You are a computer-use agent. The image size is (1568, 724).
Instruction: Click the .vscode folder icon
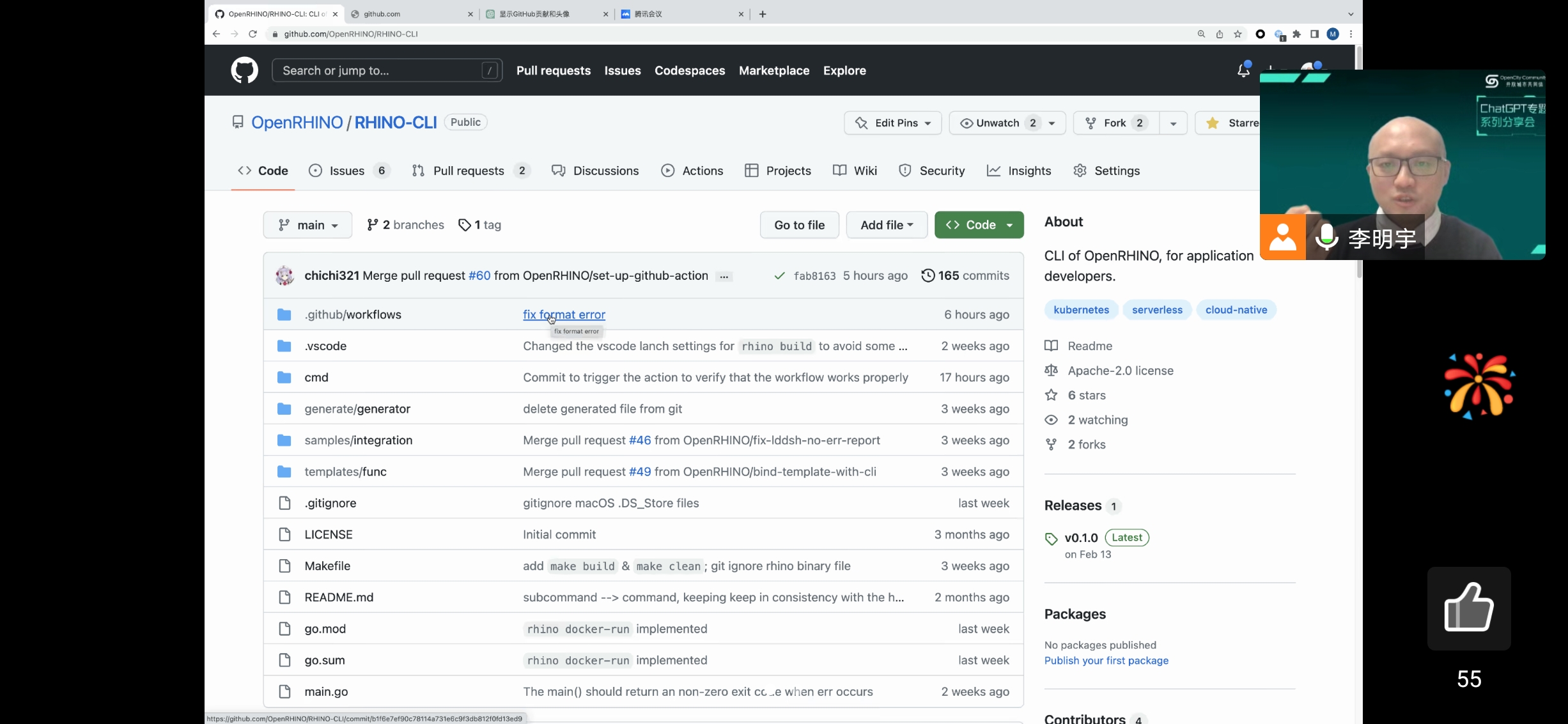[x=284, y=346]
